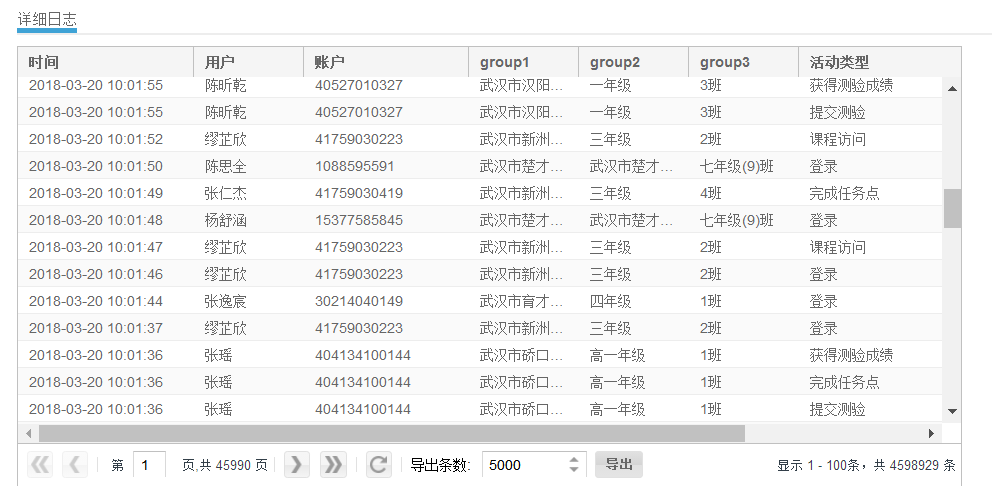
Task: Click timestamp 2018-03-20 10:01:48
Action: click(96, 220)
